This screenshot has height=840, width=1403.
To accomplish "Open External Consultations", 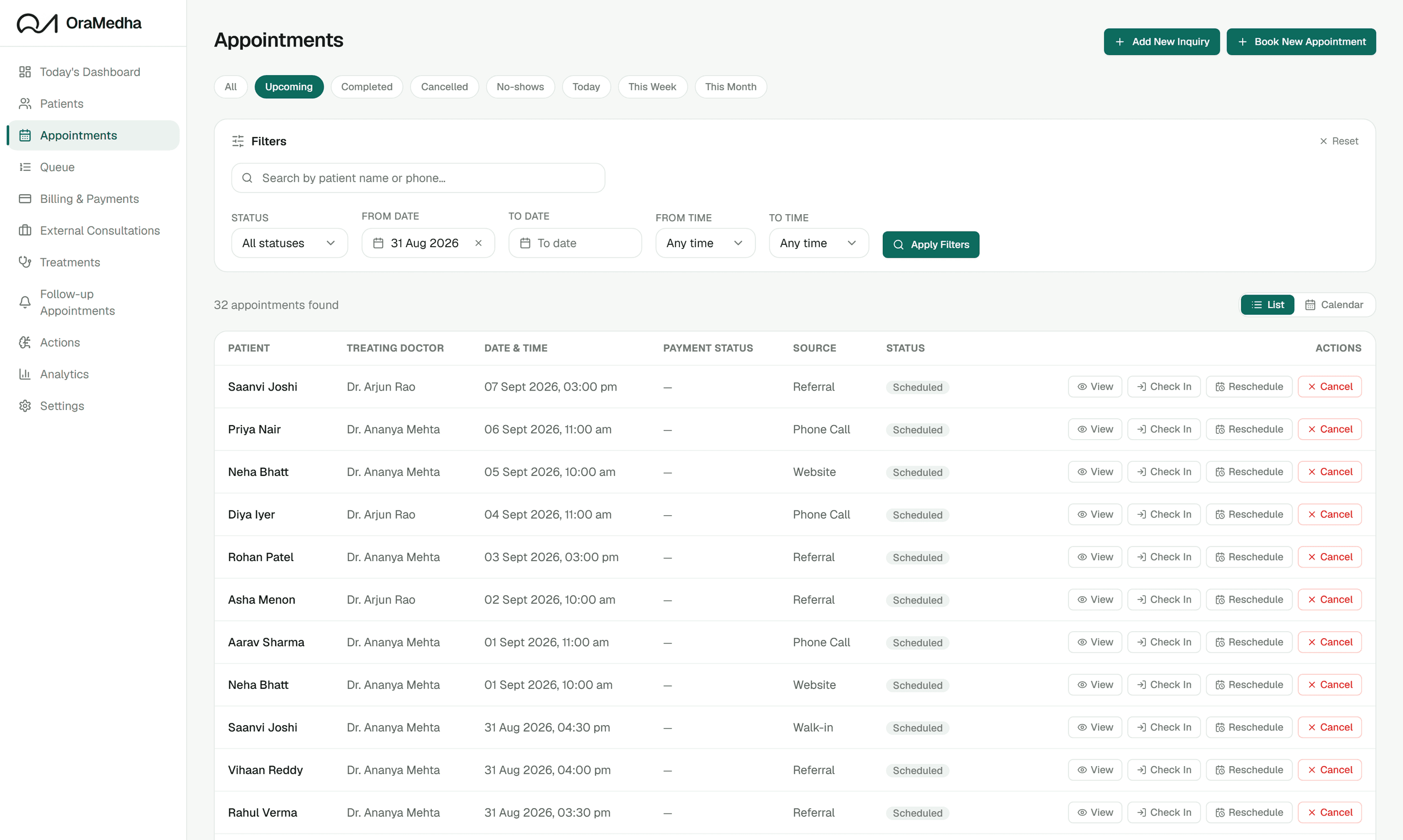I will tap(93, 230).
